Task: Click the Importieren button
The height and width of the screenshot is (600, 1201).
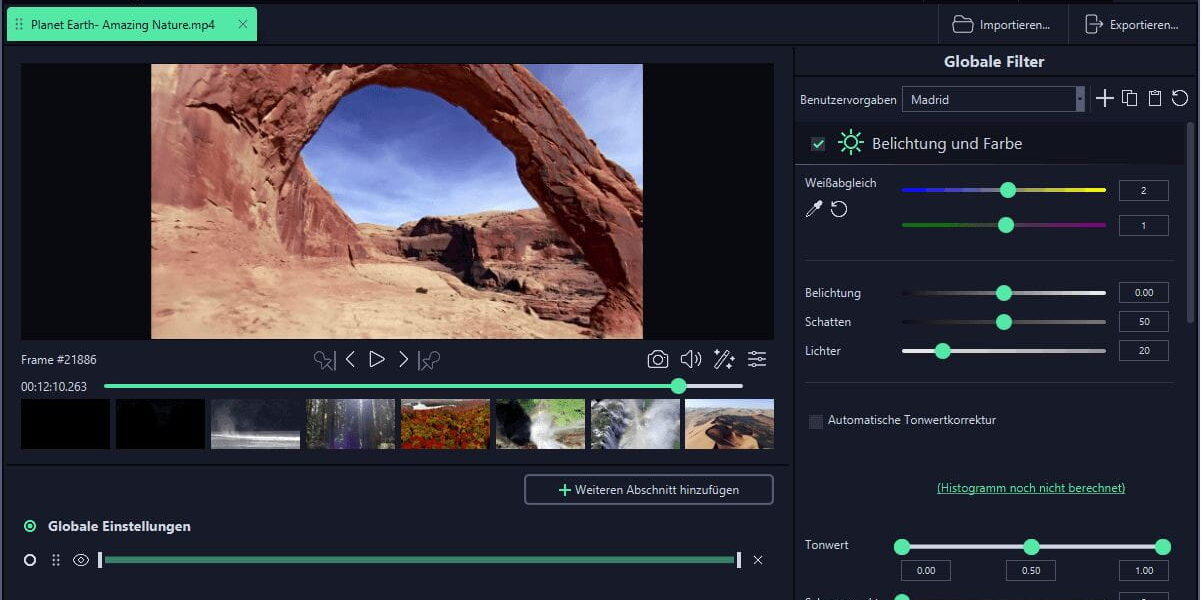Action: 1001,24
